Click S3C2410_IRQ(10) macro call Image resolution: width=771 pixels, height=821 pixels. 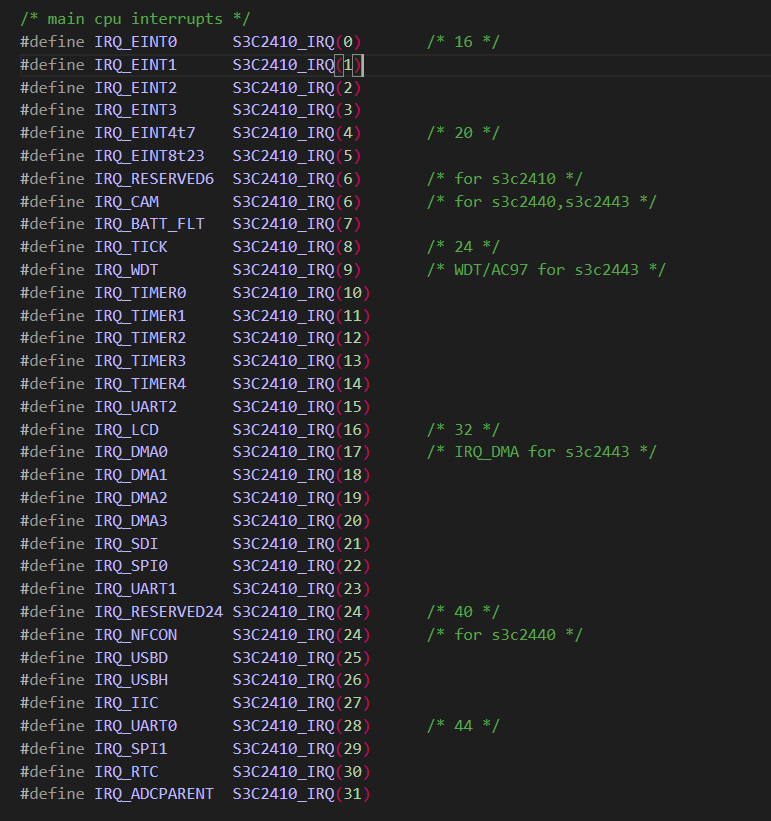point(302,293)
